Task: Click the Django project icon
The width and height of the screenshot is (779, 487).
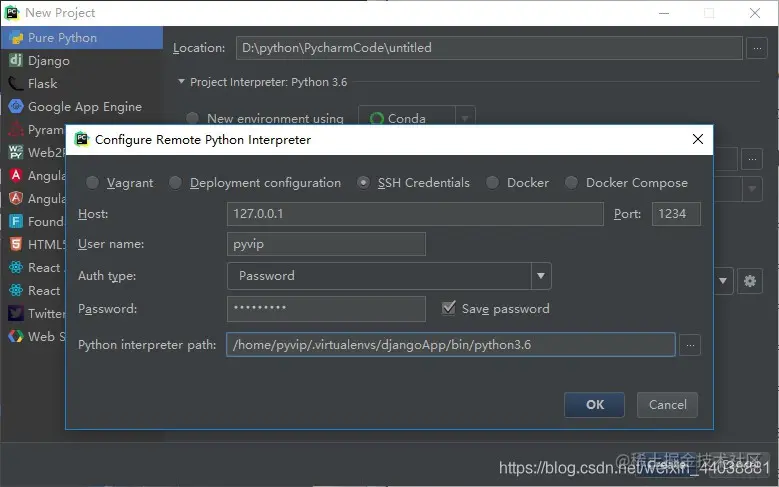Action: click(16, 61)
